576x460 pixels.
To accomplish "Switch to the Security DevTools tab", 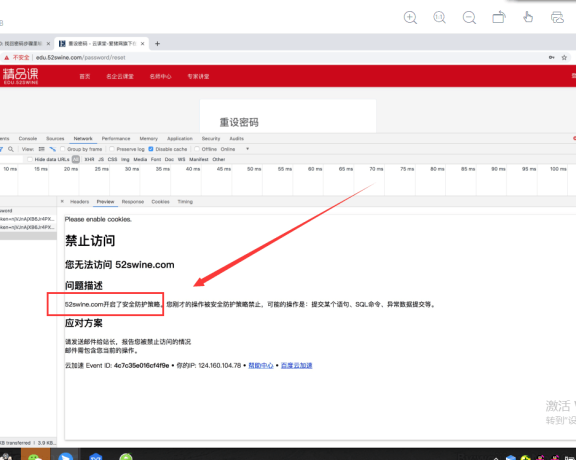I will click(211, 139).
